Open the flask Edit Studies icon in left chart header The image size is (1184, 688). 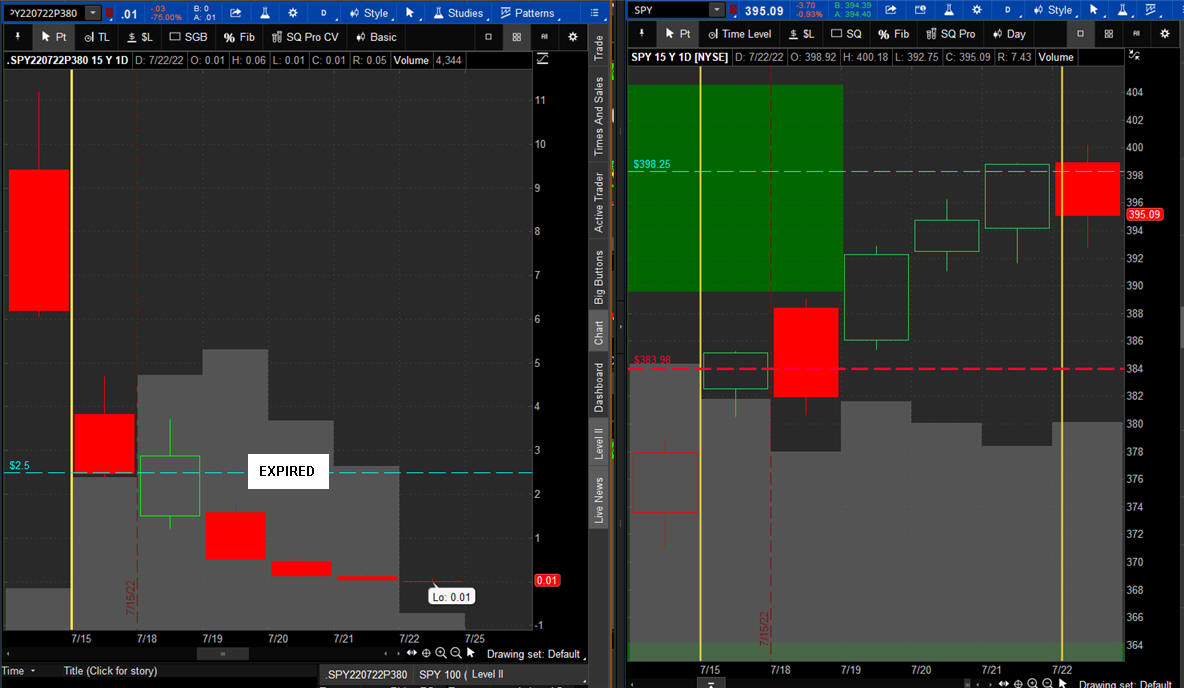264,13
